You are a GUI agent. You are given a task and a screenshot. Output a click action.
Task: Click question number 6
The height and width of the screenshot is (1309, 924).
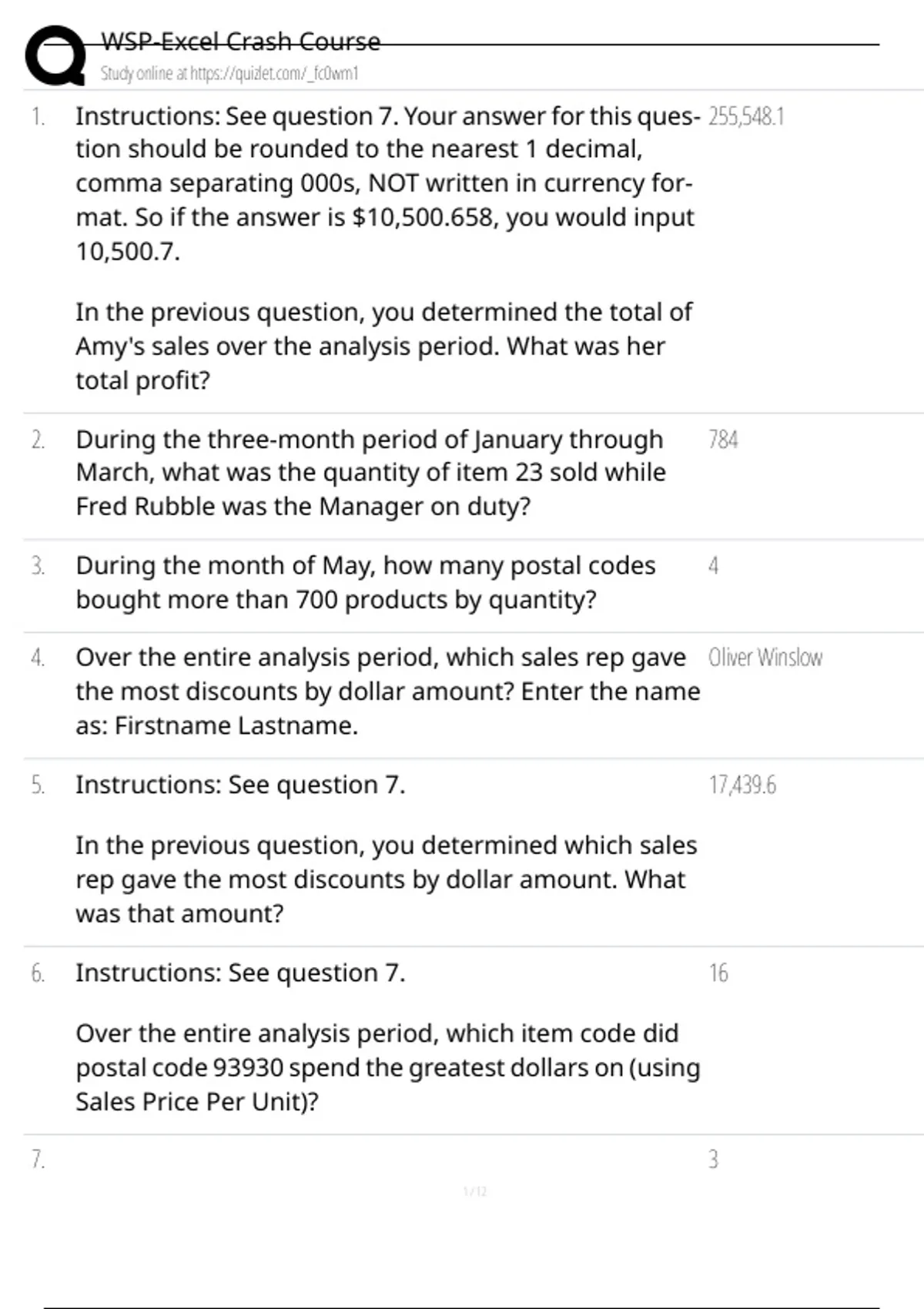point(38,973)
